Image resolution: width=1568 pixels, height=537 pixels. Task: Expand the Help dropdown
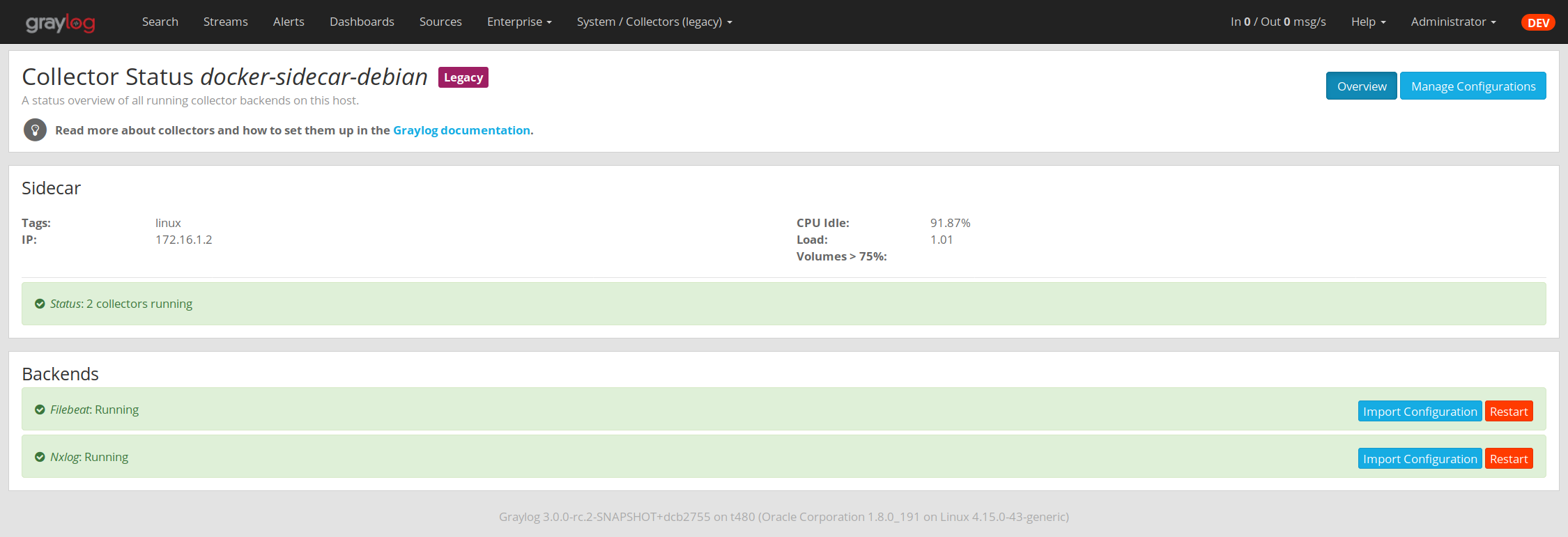[1368, 22]
